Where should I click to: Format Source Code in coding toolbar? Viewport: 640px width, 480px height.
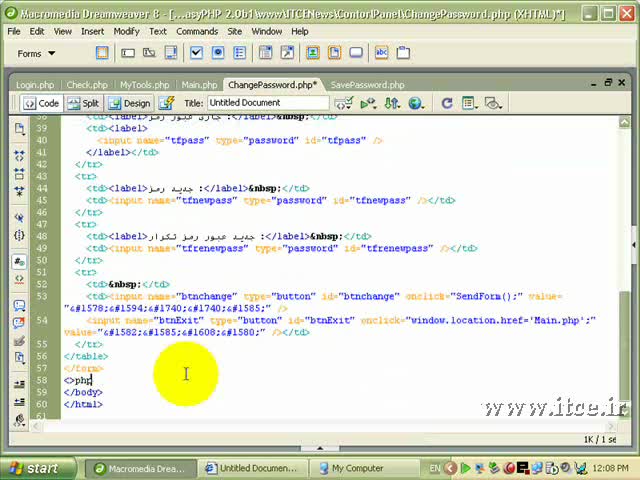click(x=19, y=419)
